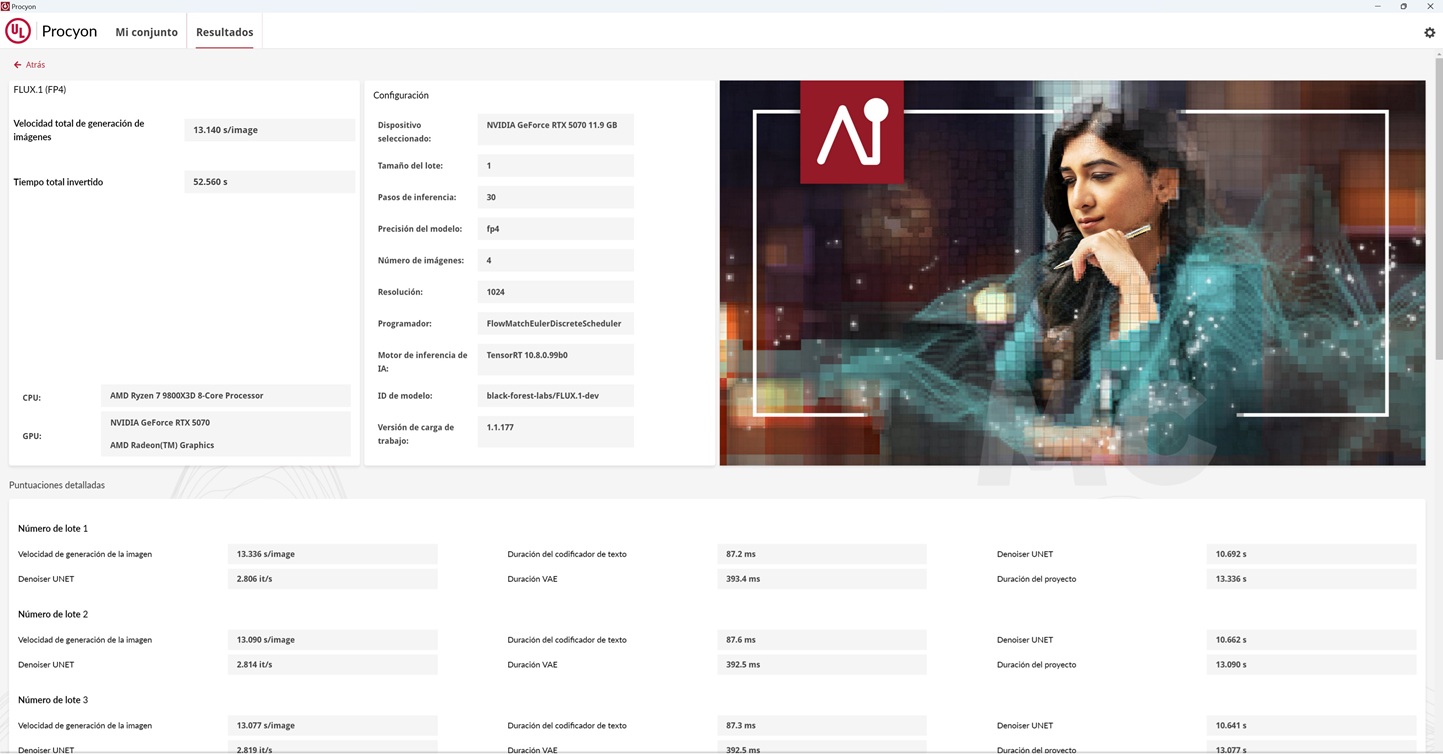Close the Procyon window
Screen dimensions: 1443x754
tap(1430, 6)
